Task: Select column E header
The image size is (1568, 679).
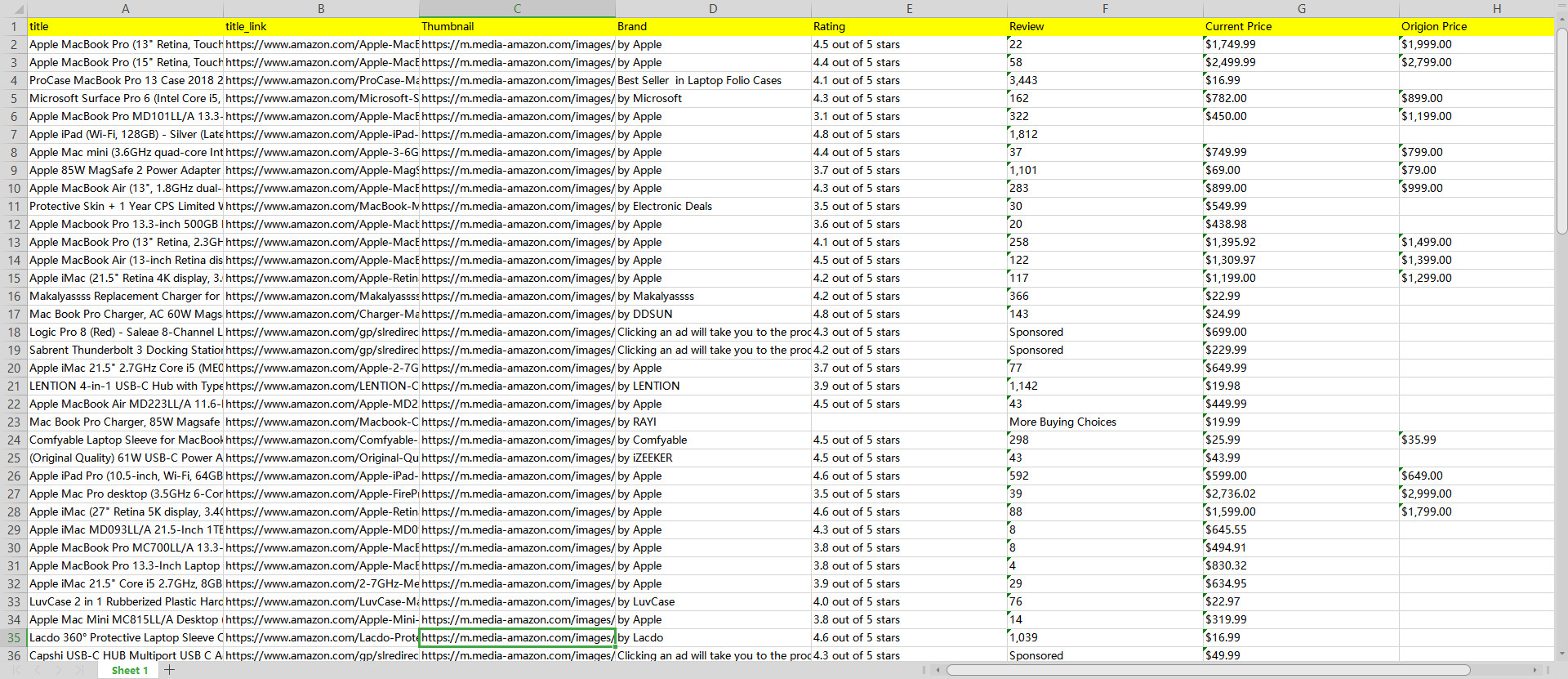Action: (909, 9)
